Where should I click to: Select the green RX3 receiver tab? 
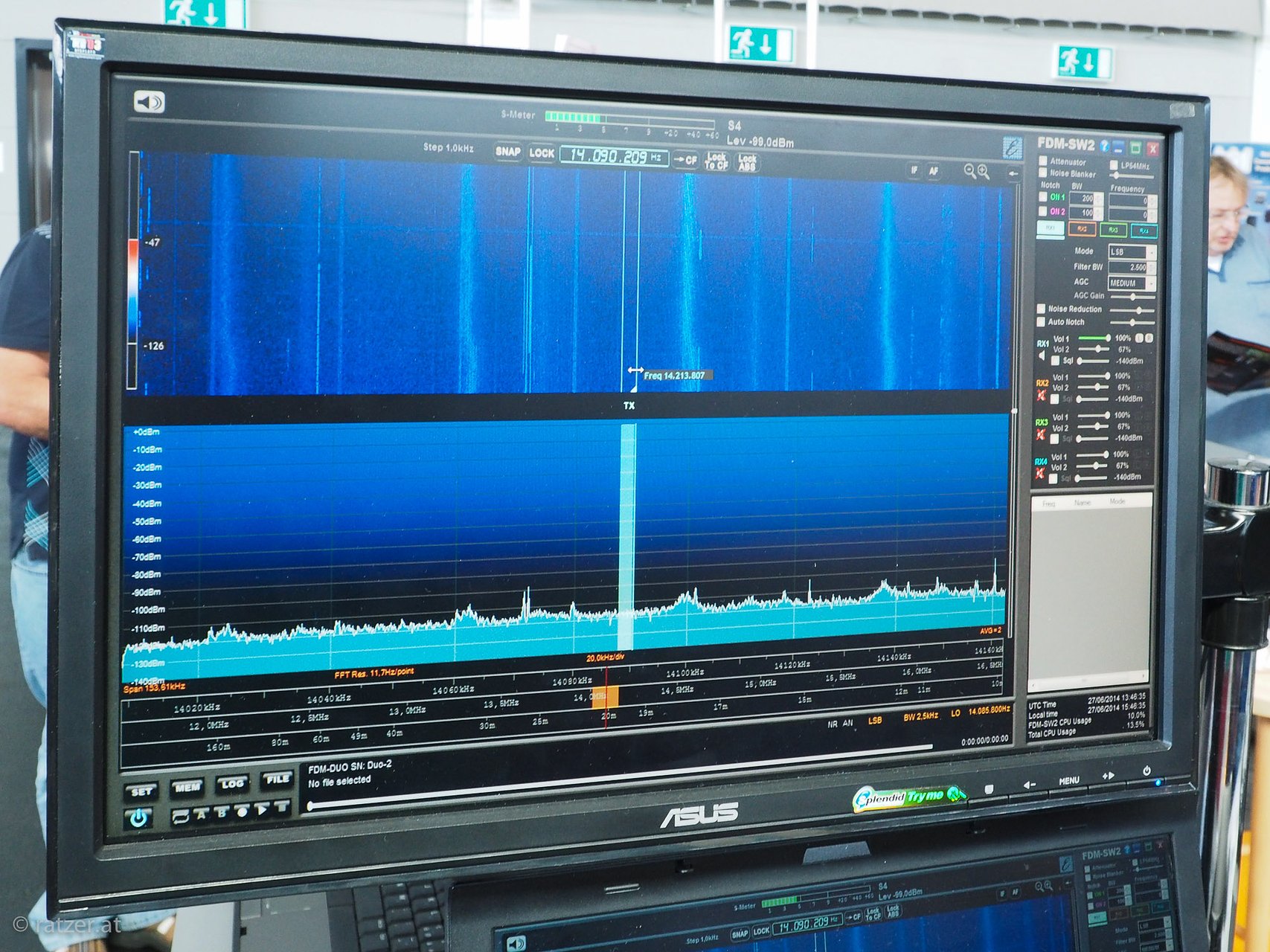(x=1113, y=231)
